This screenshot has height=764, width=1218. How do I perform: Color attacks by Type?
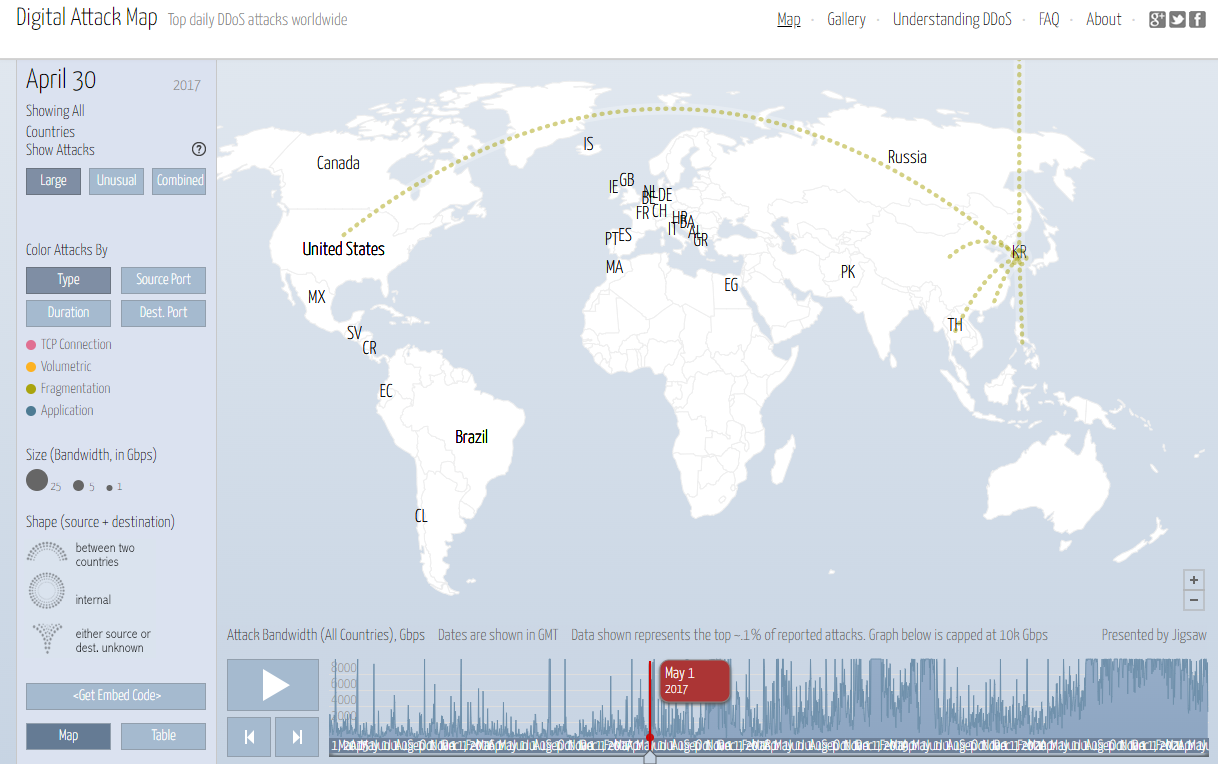pos(68,280)
